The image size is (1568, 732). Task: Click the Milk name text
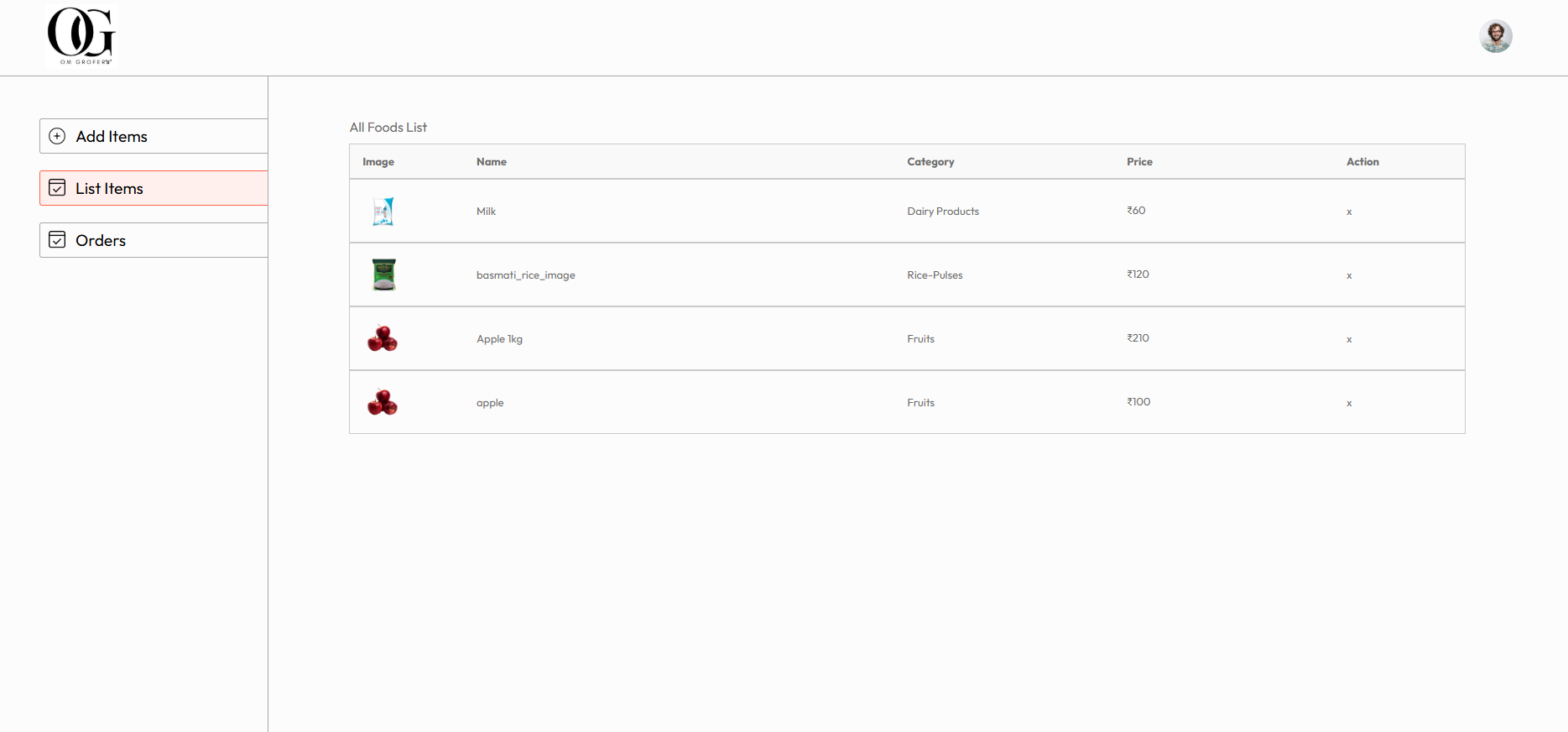pos(486,212)
